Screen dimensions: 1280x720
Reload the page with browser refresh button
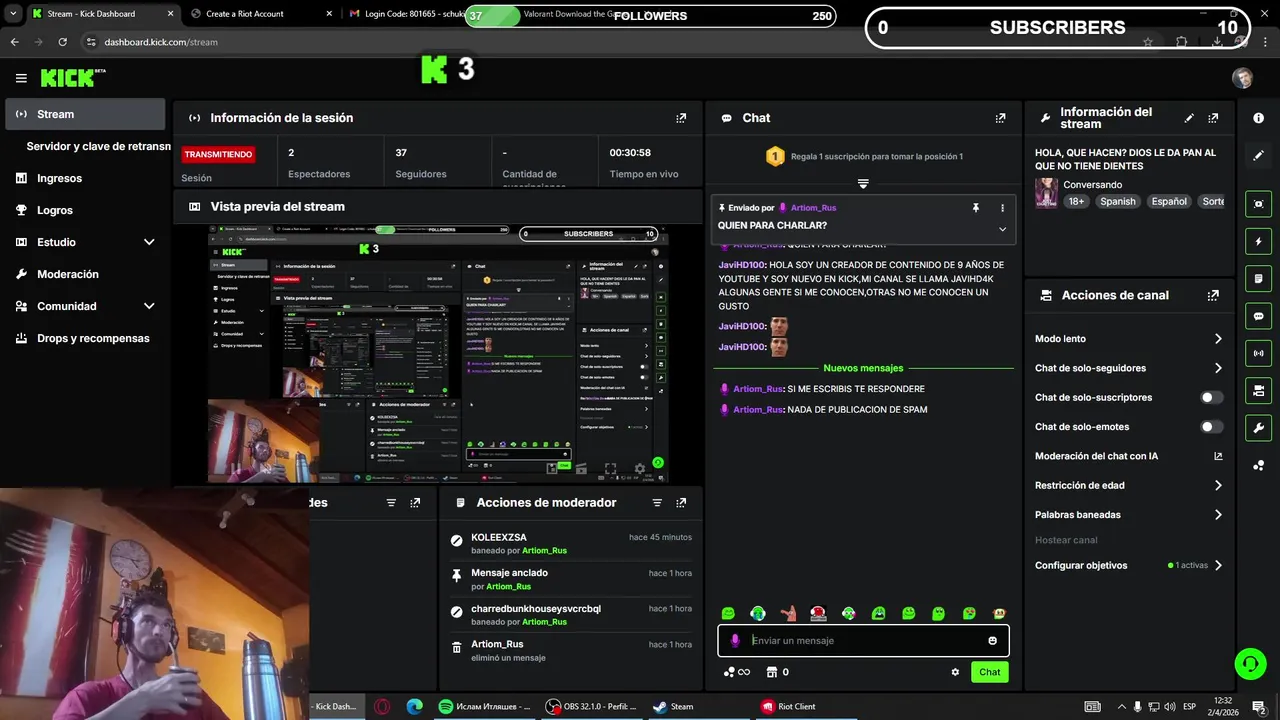pos(62,42)
